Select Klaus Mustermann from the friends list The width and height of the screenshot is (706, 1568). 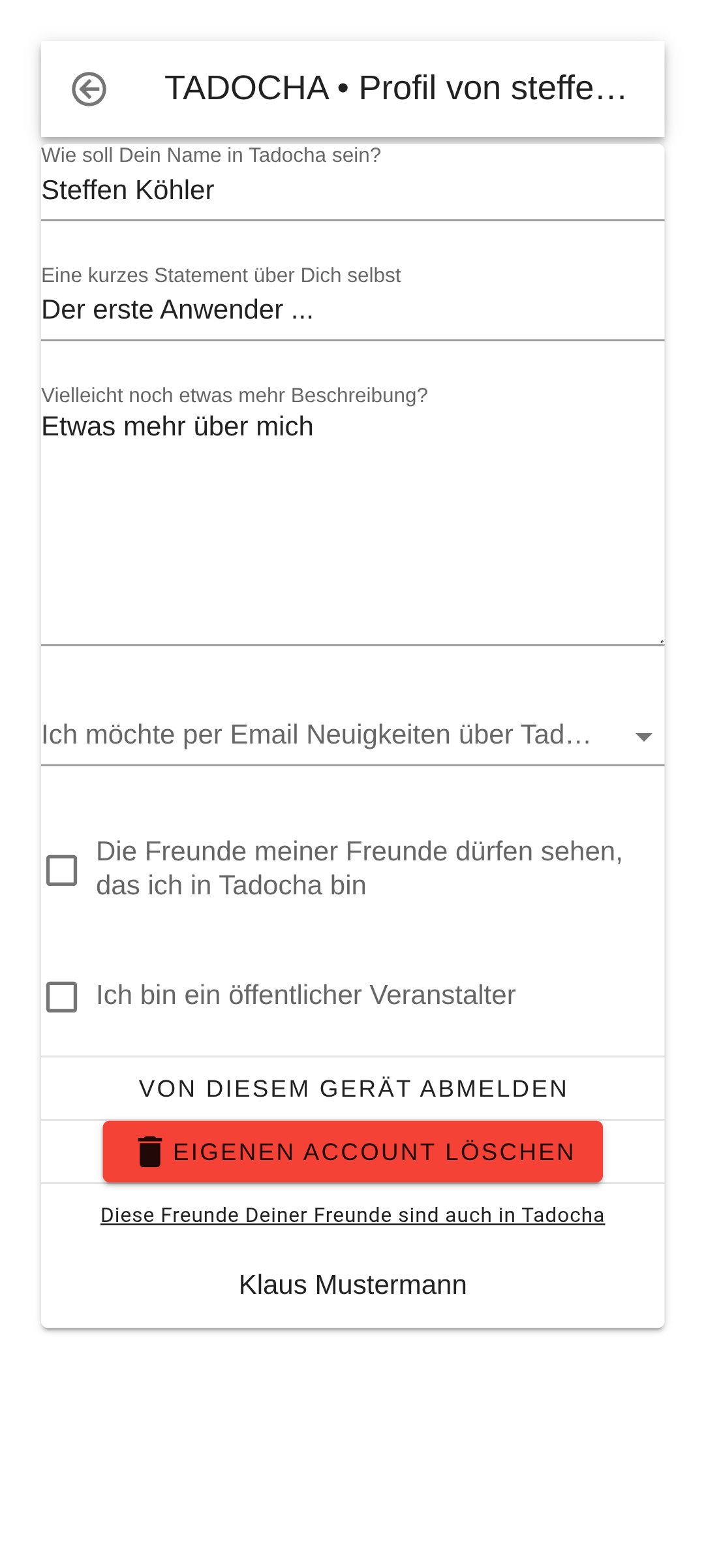tap(352, 1285)
